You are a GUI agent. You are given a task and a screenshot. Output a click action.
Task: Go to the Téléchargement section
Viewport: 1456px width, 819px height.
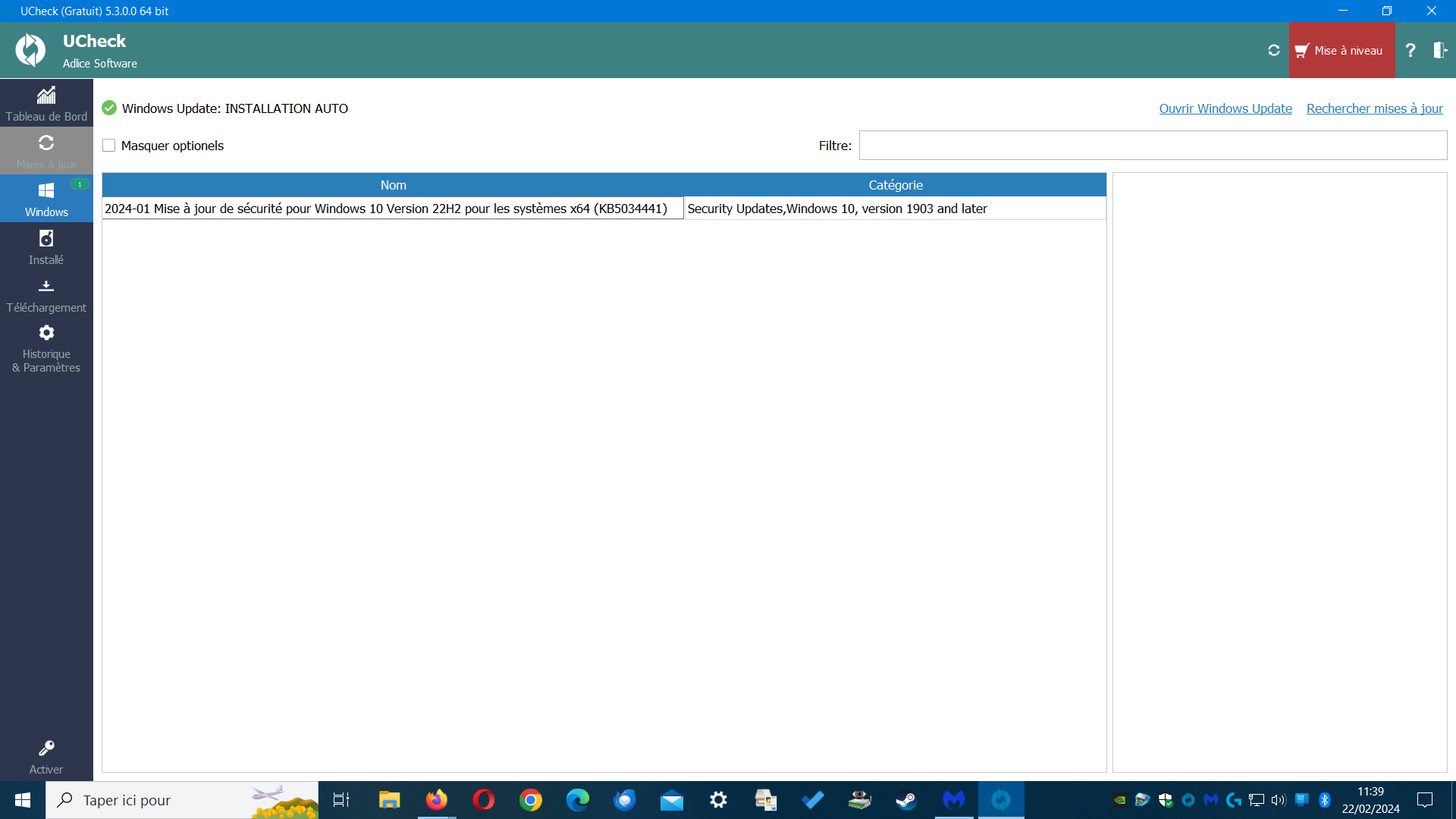tap(46, 295)
